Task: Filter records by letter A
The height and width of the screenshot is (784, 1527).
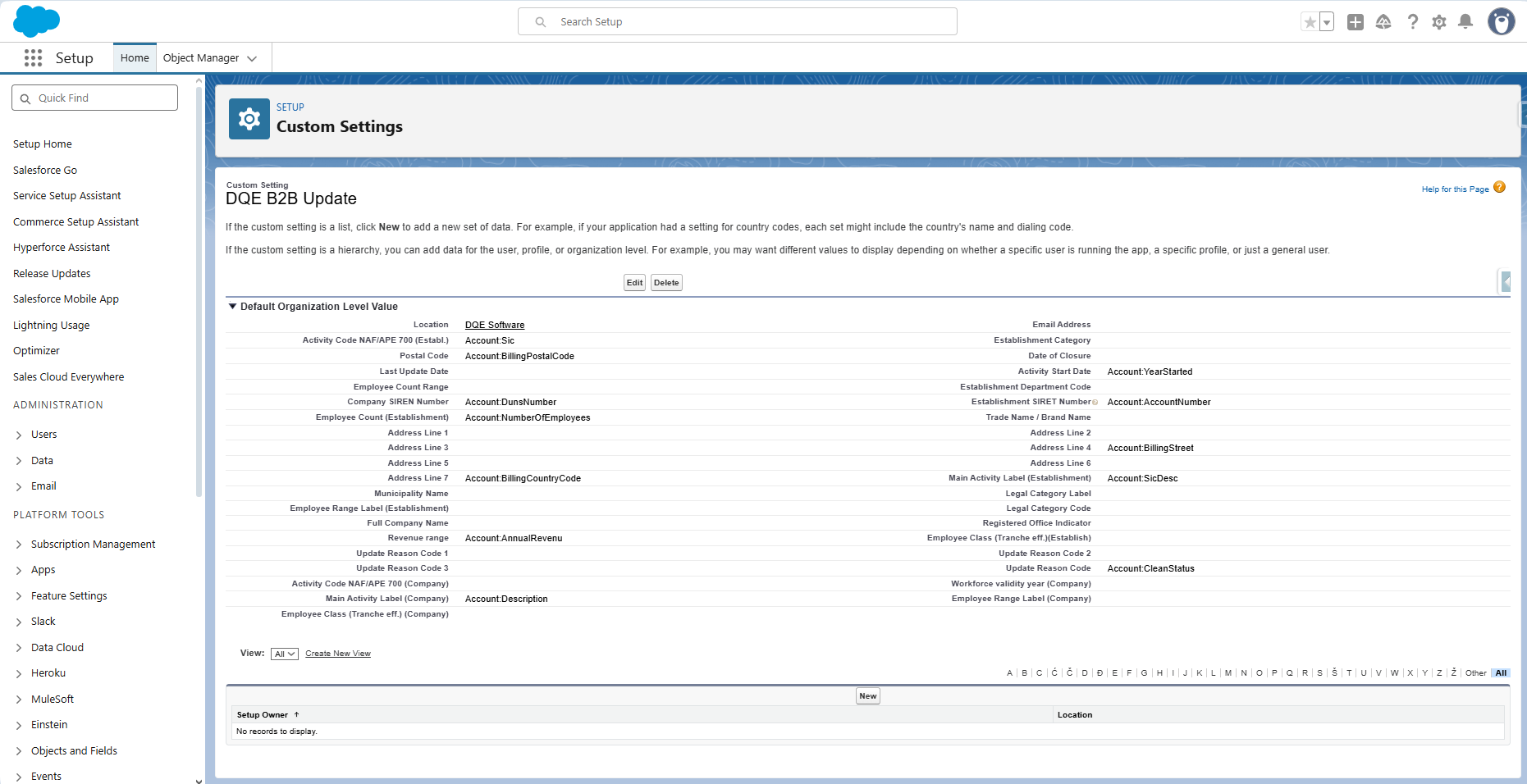Action: [1009, 673]
